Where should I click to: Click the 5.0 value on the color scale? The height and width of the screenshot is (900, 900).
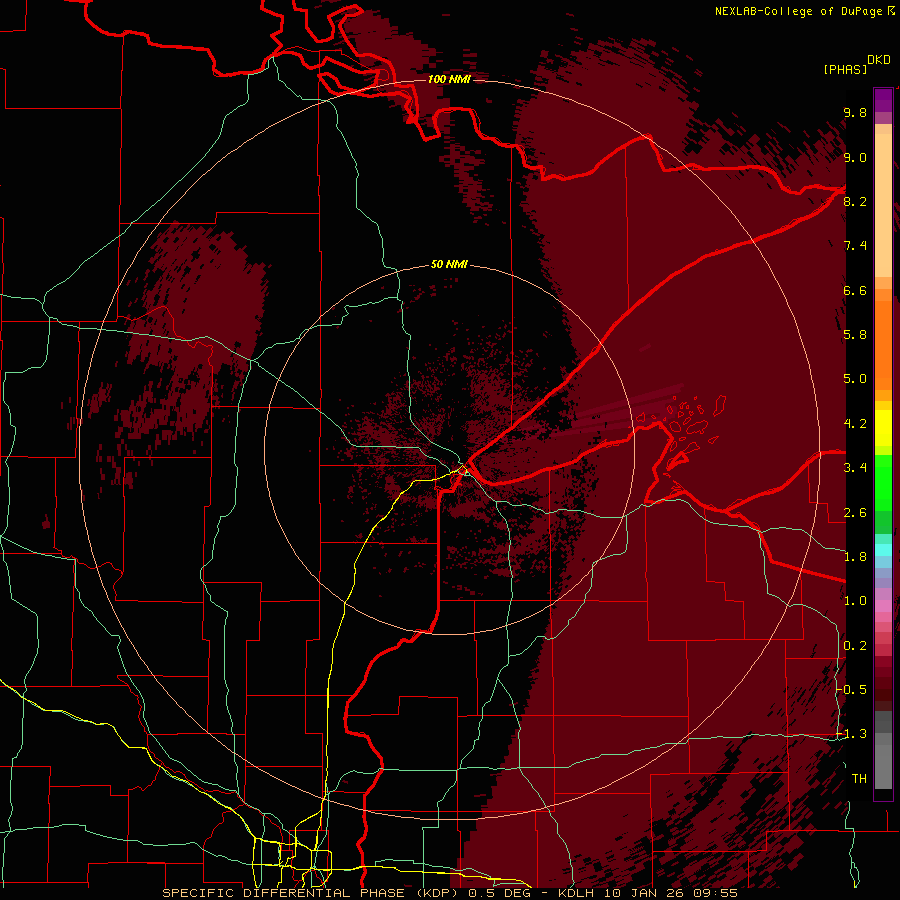click(x=855, y=379)
